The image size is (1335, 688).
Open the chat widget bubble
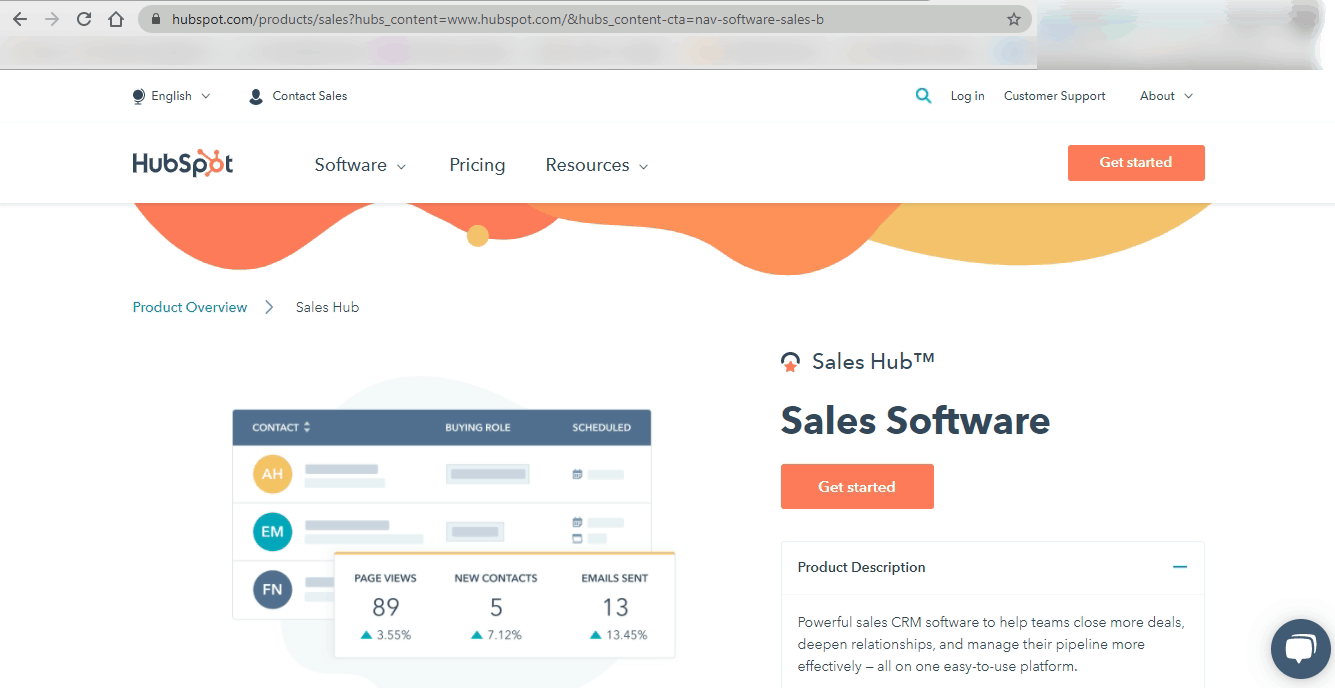pyautogui.click(x=1300, y=649)
